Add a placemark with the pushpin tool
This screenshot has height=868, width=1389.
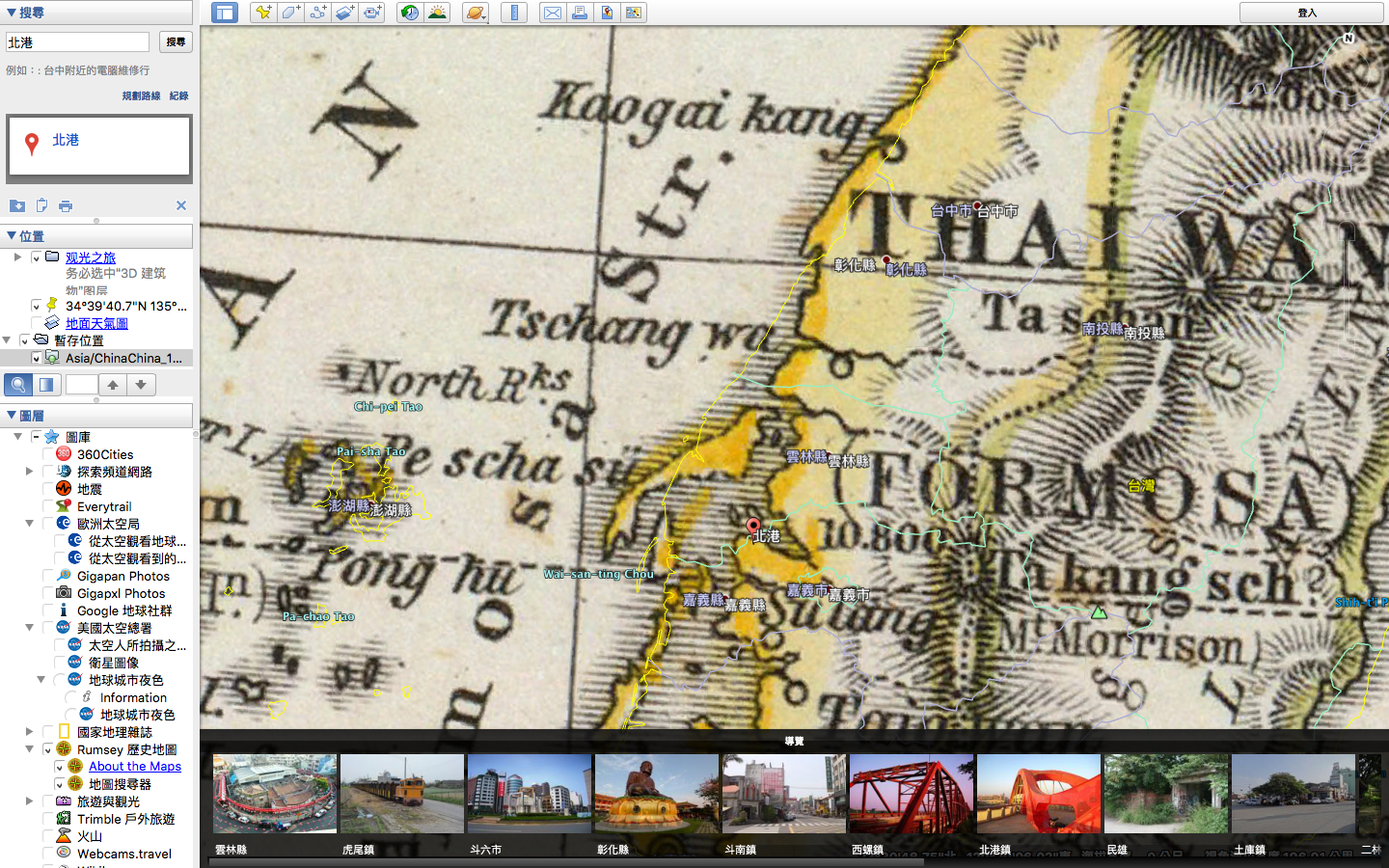point(262,13)
